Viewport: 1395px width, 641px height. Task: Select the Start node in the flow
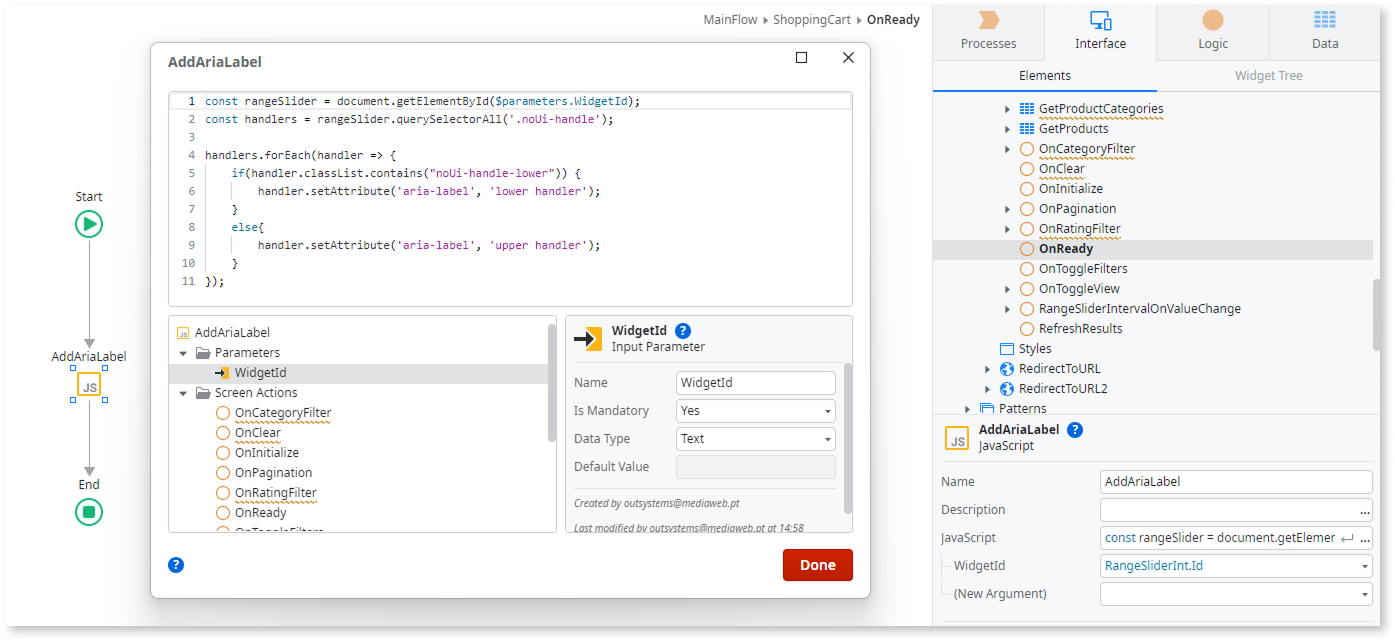pos(89,224)
